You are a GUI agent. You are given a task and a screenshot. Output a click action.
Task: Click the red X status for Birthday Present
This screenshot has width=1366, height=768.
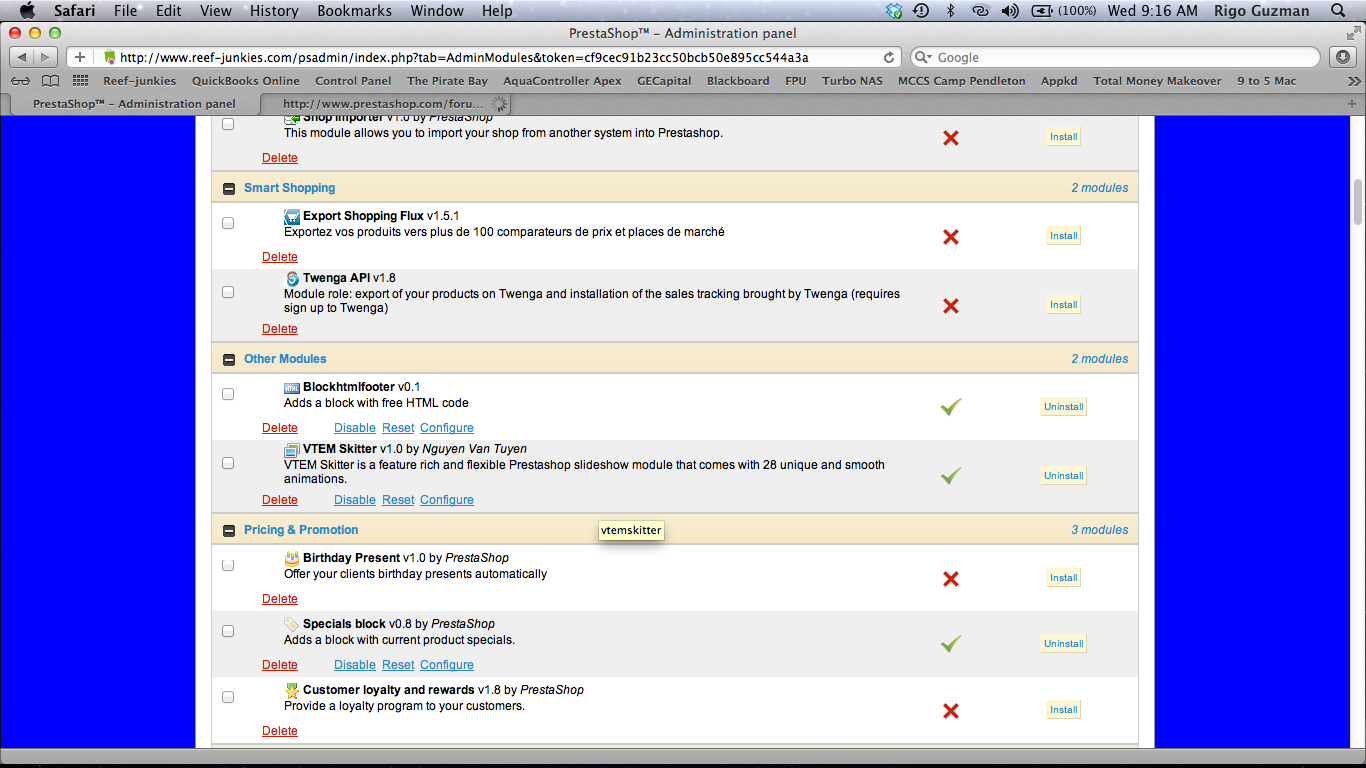click(x=951, y=579)
